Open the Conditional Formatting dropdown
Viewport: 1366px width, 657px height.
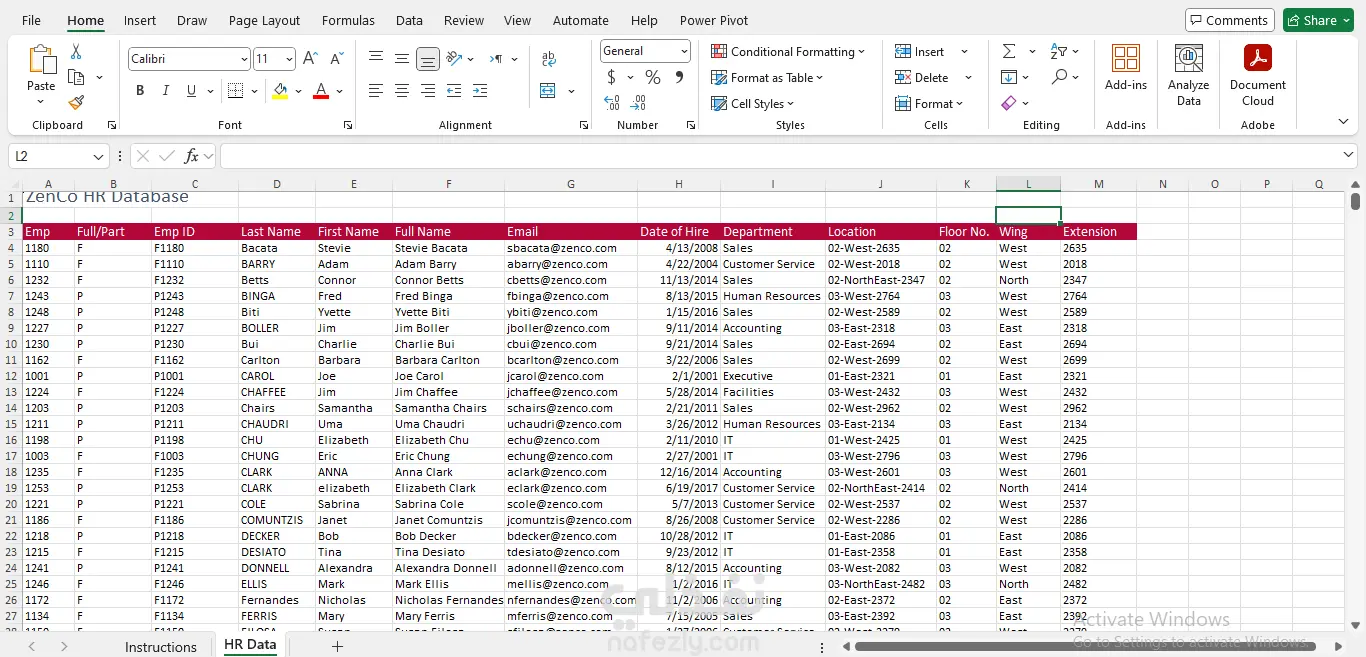click(x=787, y=52)
